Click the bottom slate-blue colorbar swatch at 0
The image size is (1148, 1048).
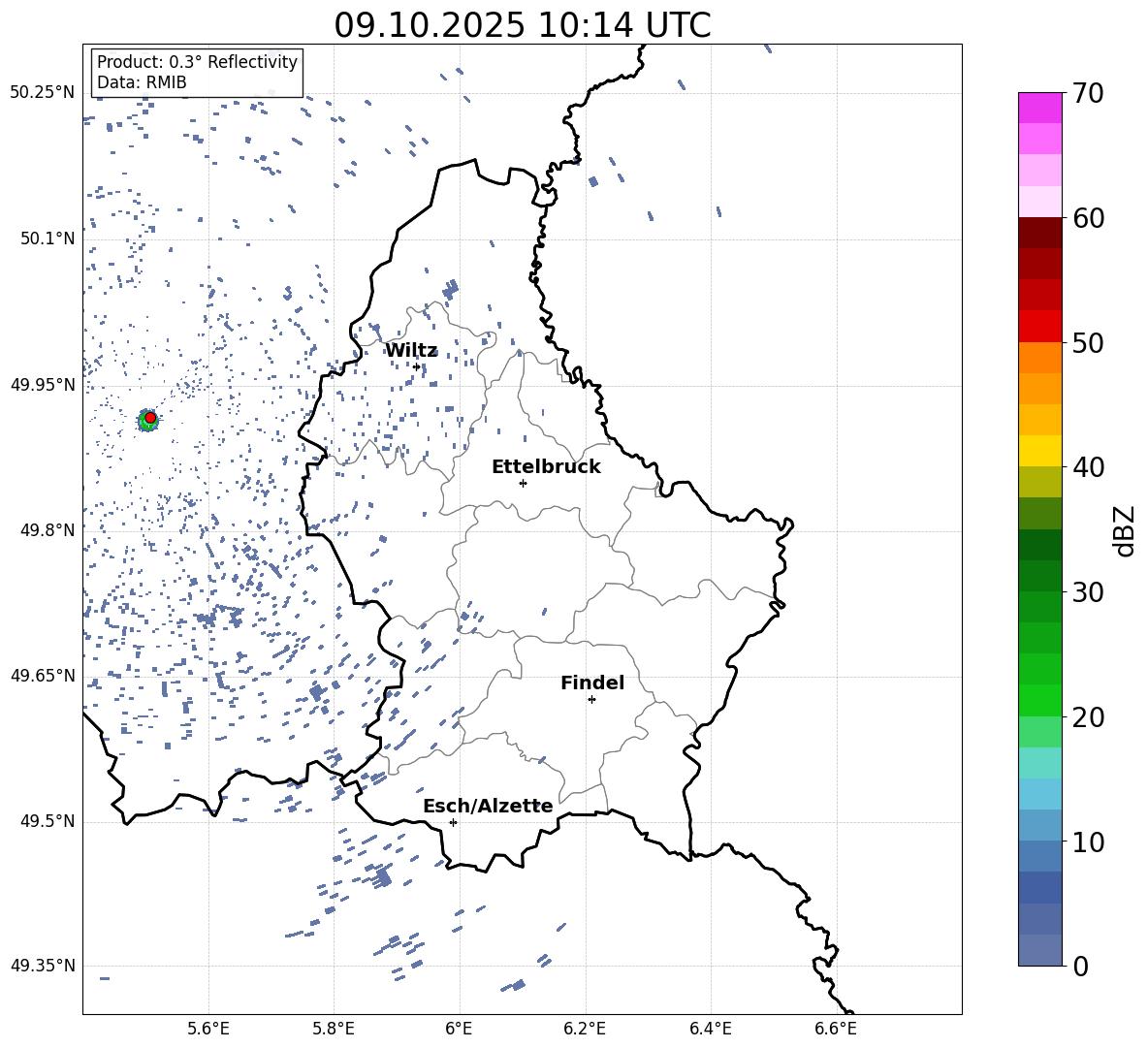1040,950
